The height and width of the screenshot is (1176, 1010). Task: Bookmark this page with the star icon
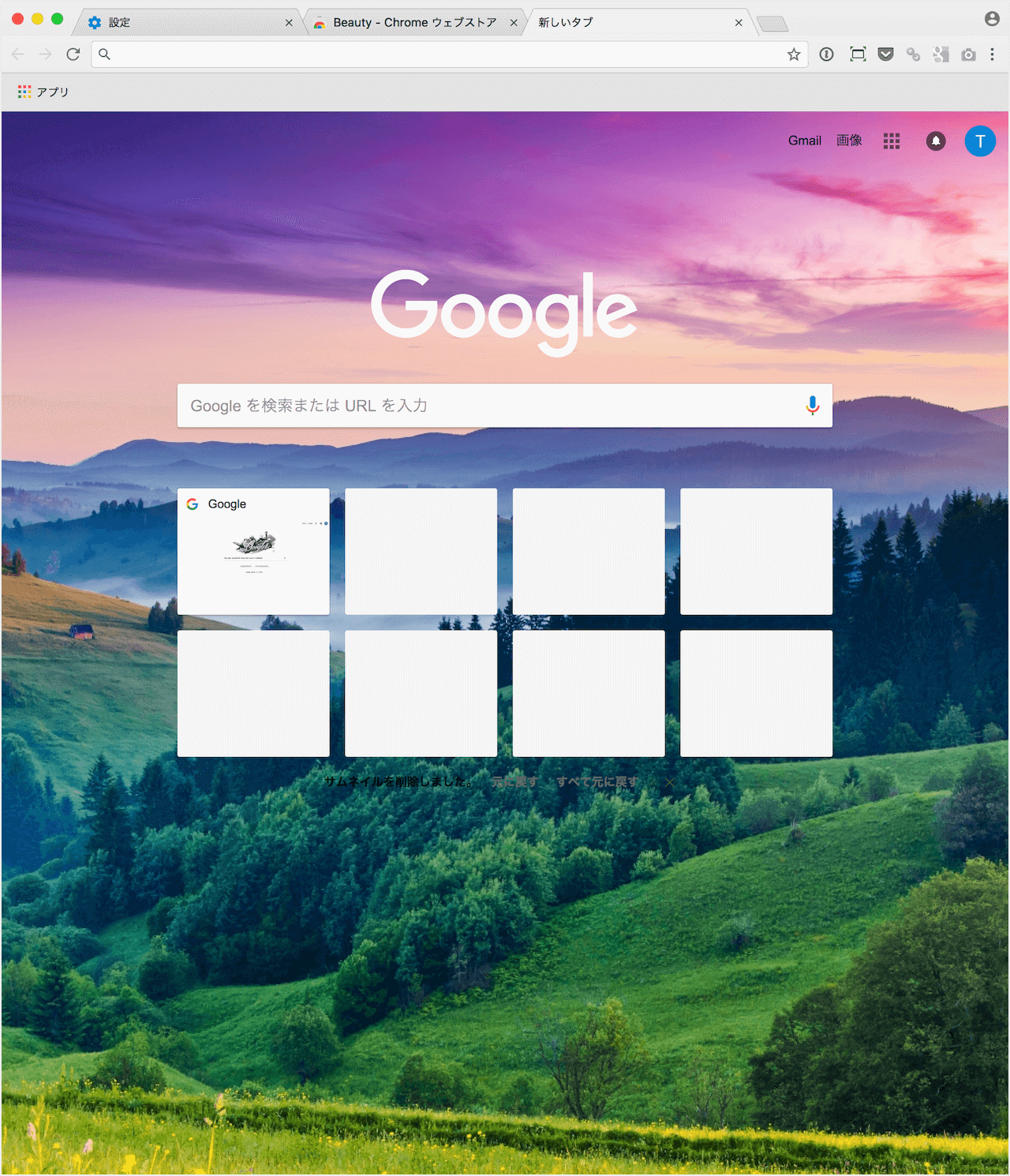click(794, 54)
